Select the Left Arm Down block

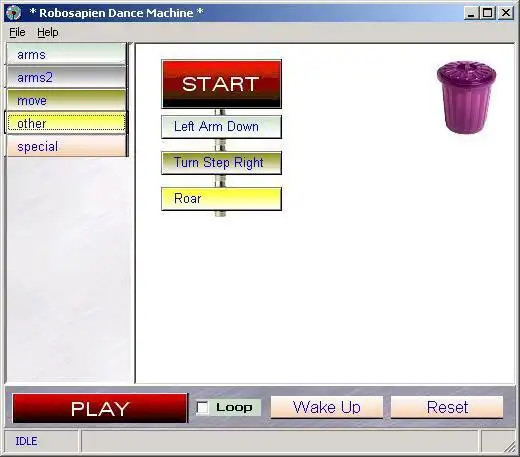point(221,127)
